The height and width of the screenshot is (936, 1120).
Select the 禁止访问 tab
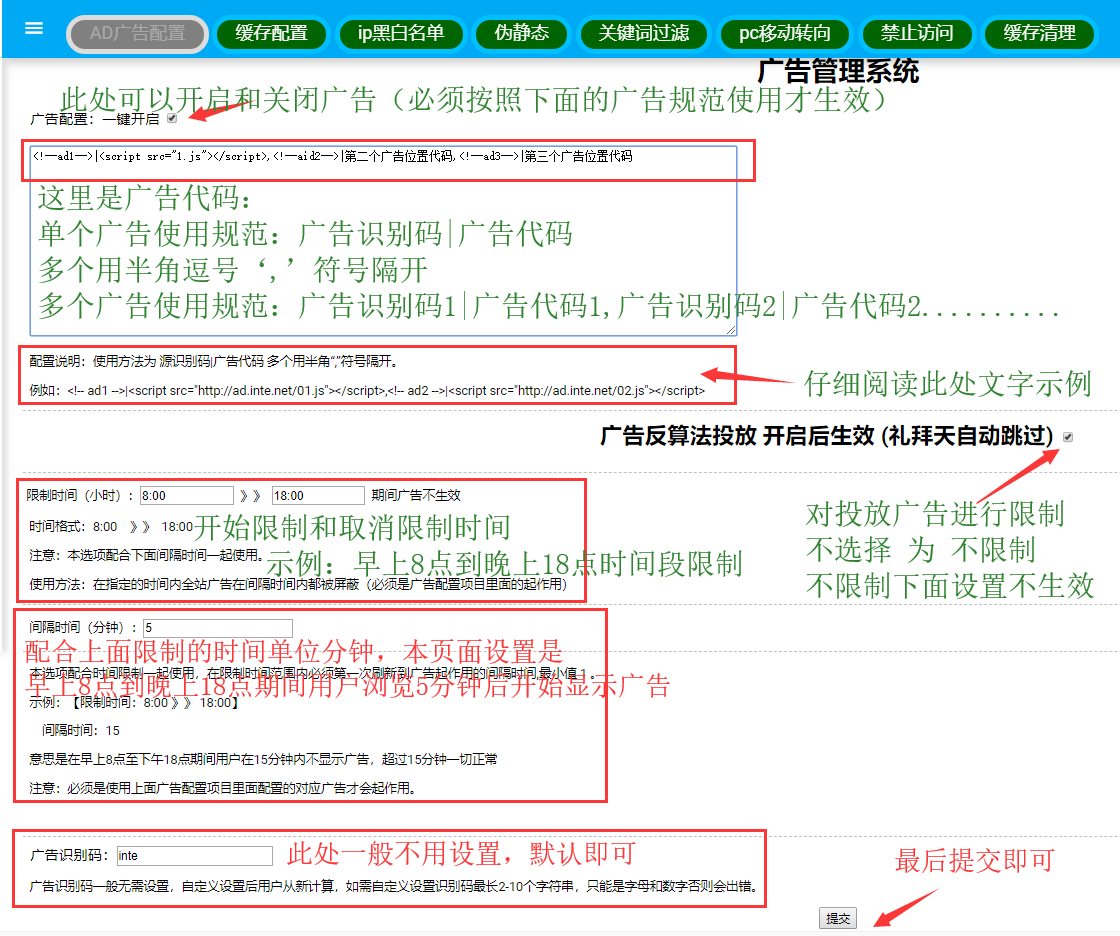[917, 34]
